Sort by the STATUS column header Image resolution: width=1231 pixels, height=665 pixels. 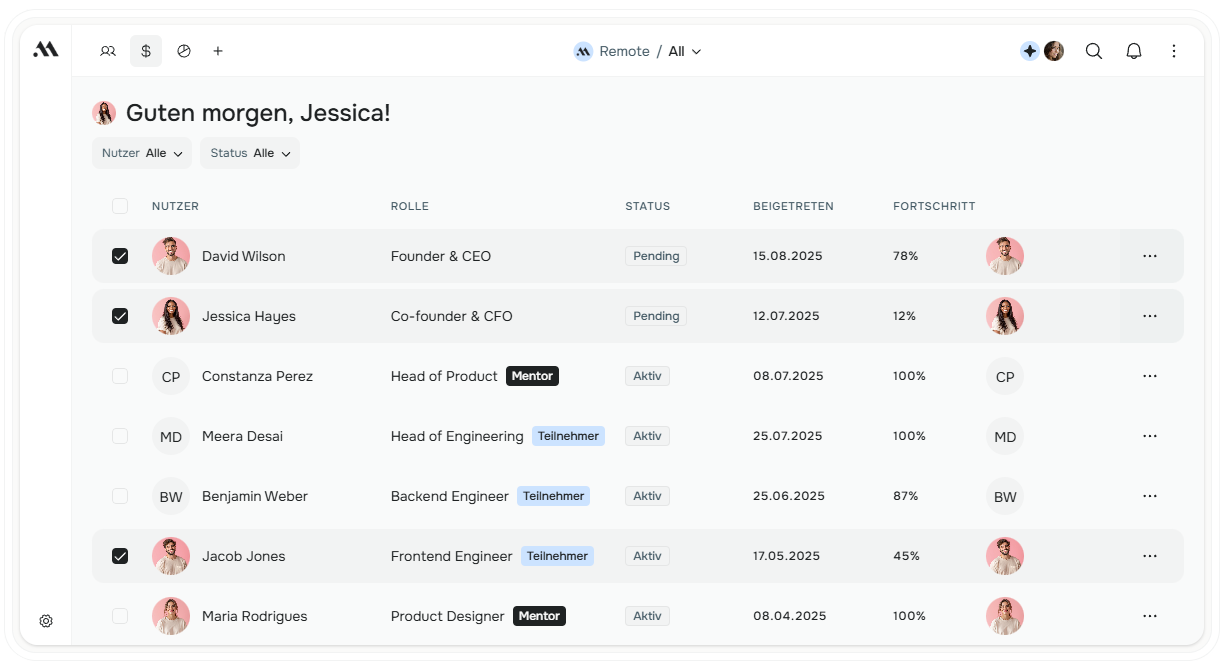648,206
